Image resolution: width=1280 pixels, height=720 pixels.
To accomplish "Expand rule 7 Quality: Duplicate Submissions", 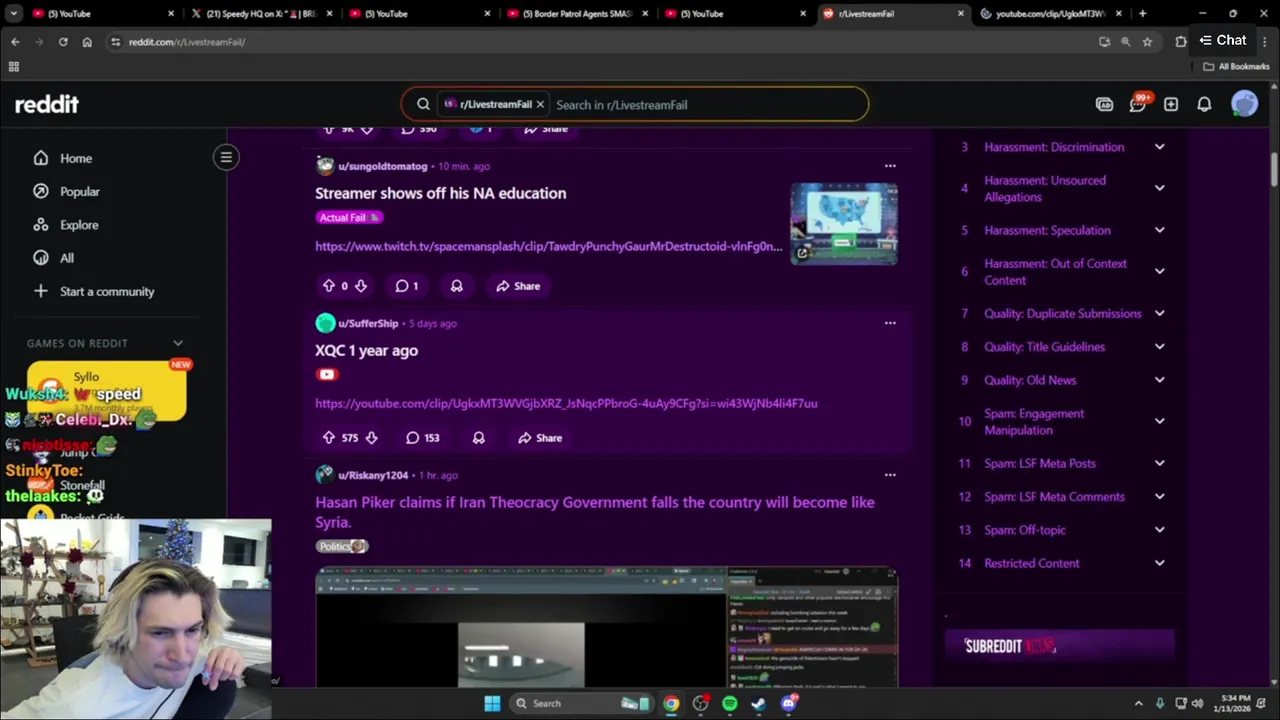I will click(1159, 313).
